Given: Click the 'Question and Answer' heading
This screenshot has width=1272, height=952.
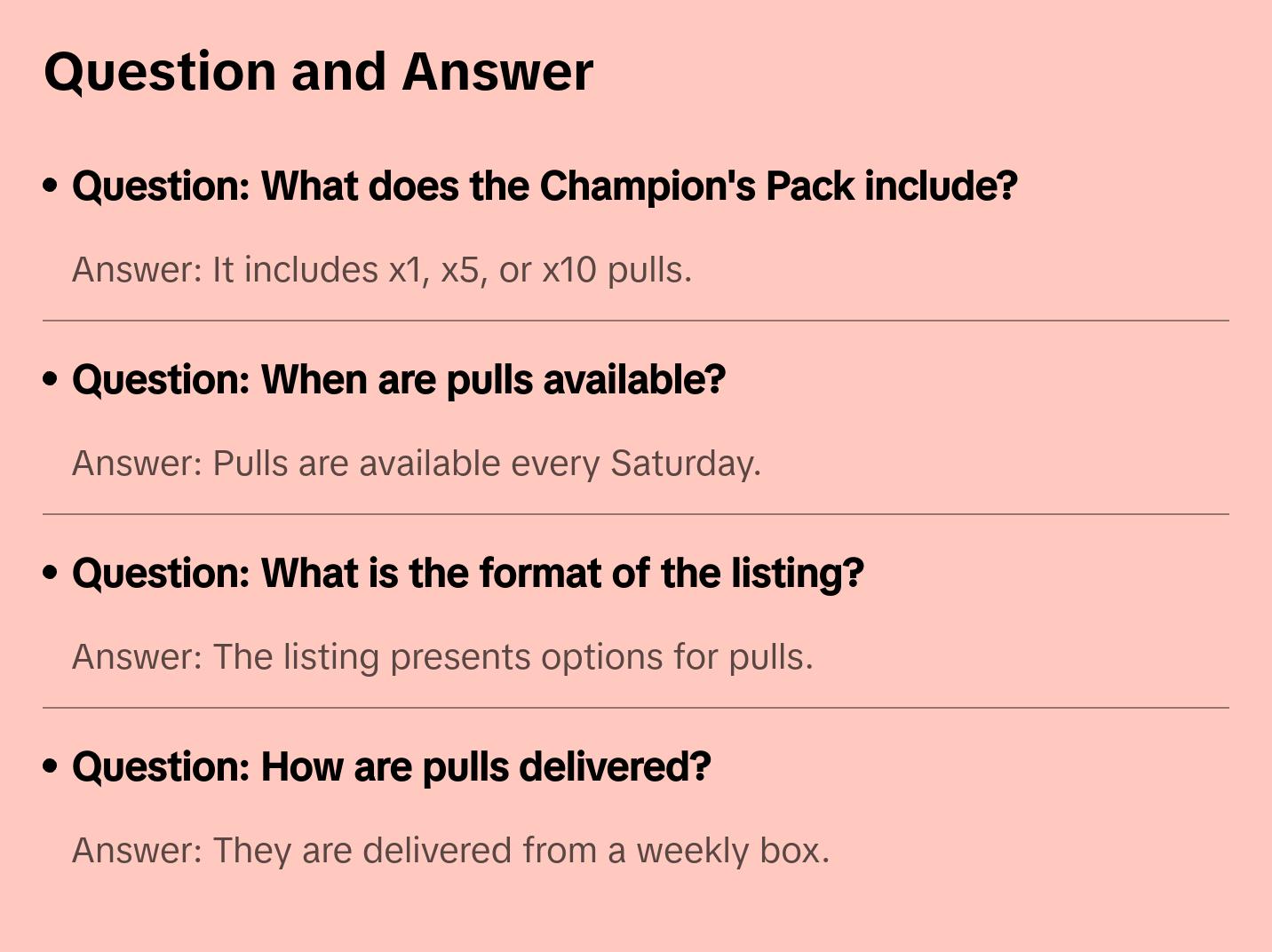Looking at the screenshot, I should point(318,71).
